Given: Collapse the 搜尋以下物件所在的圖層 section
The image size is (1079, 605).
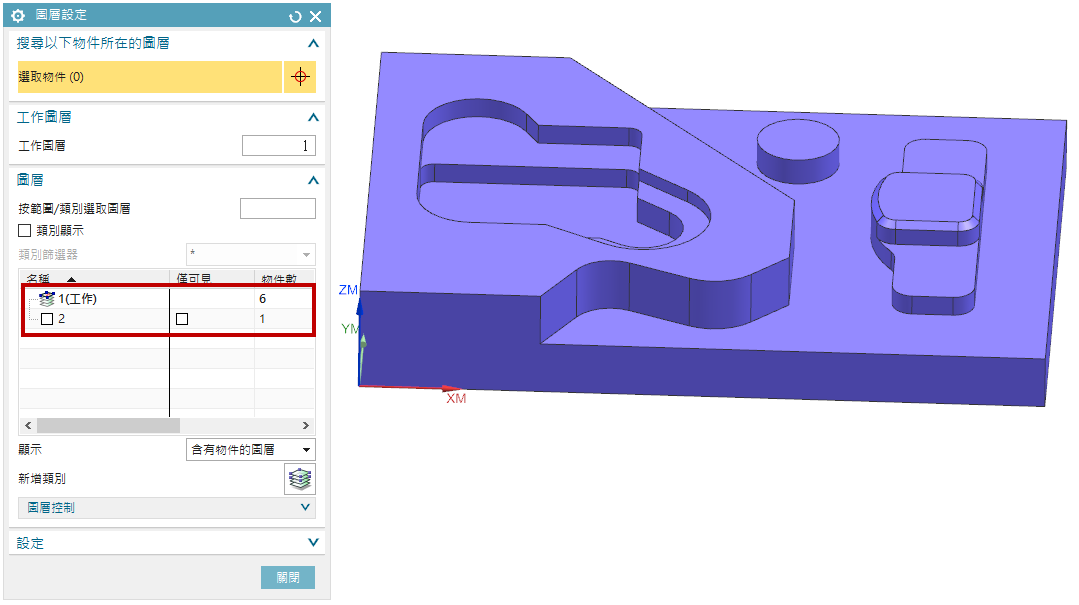Looking at the screenshot, I should pos(313,43).
